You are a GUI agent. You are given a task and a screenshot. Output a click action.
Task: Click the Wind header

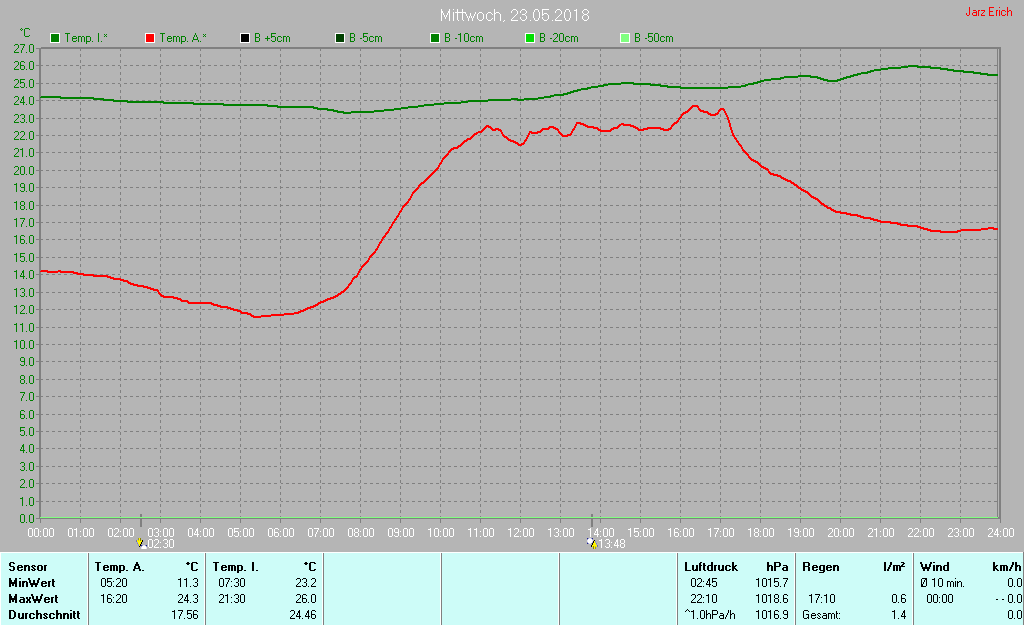935,567
